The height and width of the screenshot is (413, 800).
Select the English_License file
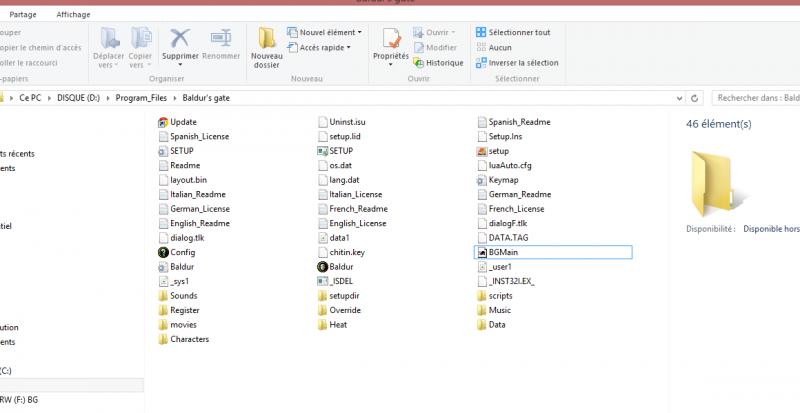pos(352,223)
